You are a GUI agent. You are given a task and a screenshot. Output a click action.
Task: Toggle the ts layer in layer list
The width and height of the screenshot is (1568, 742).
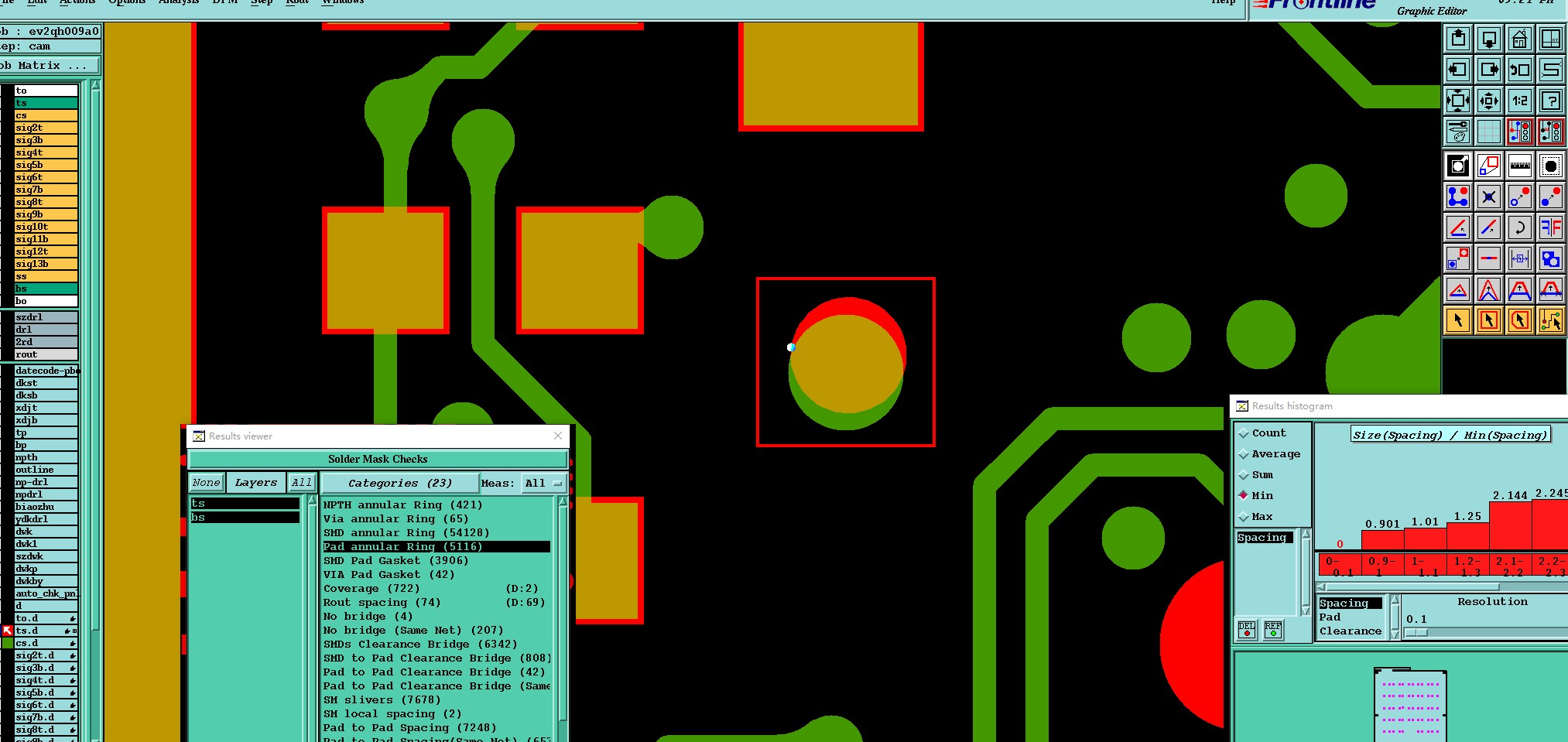click(x=46, y=103)
